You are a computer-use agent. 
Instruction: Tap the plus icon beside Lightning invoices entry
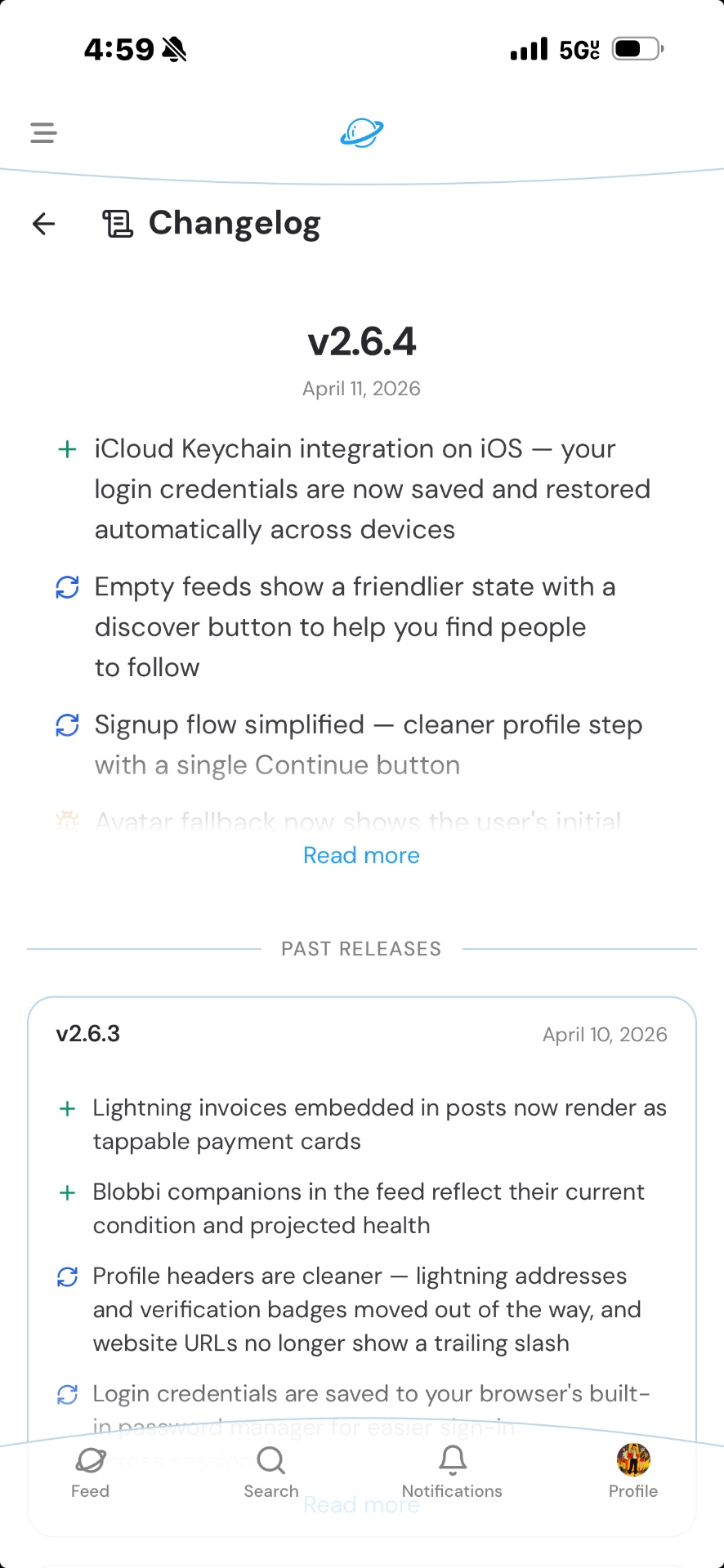tap(67, 1108)
